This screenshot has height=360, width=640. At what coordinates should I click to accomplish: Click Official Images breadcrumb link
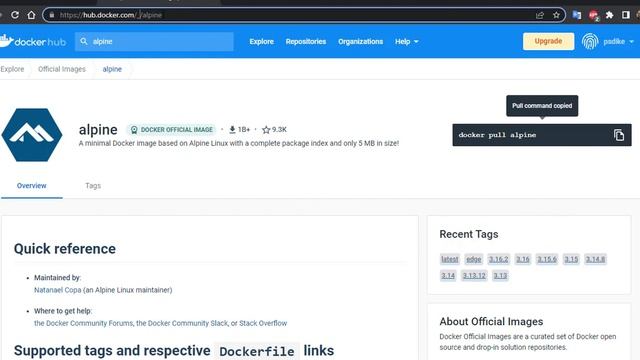62,69
